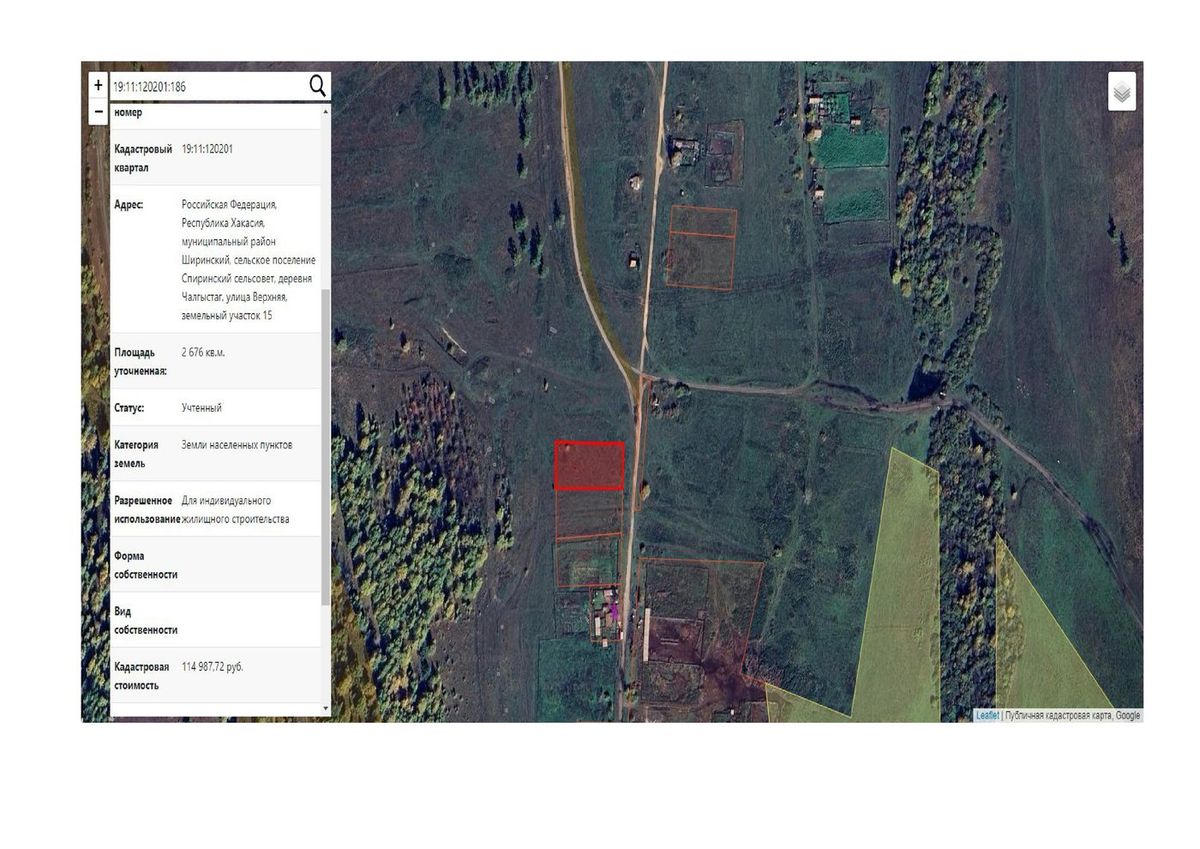1200x849 pixels.
Task: Zoom in the map with plus button
Action: [98, 86]
